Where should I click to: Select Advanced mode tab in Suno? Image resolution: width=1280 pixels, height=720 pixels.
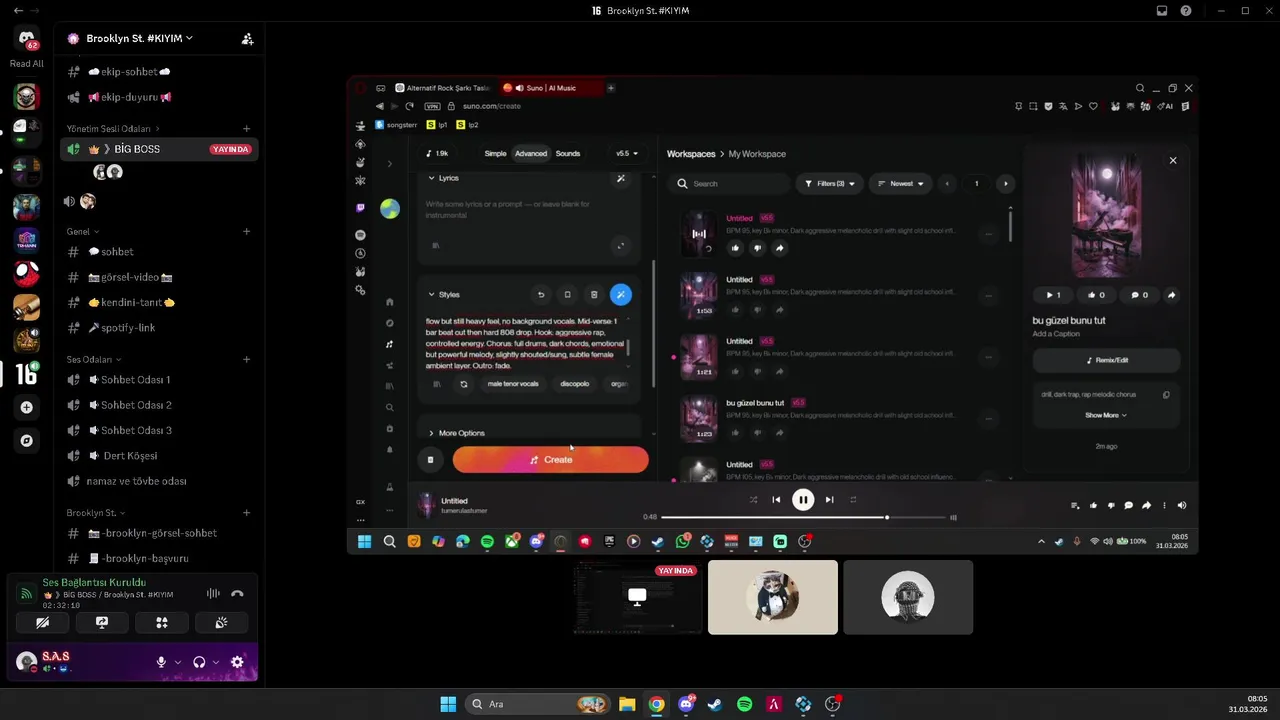531,154
